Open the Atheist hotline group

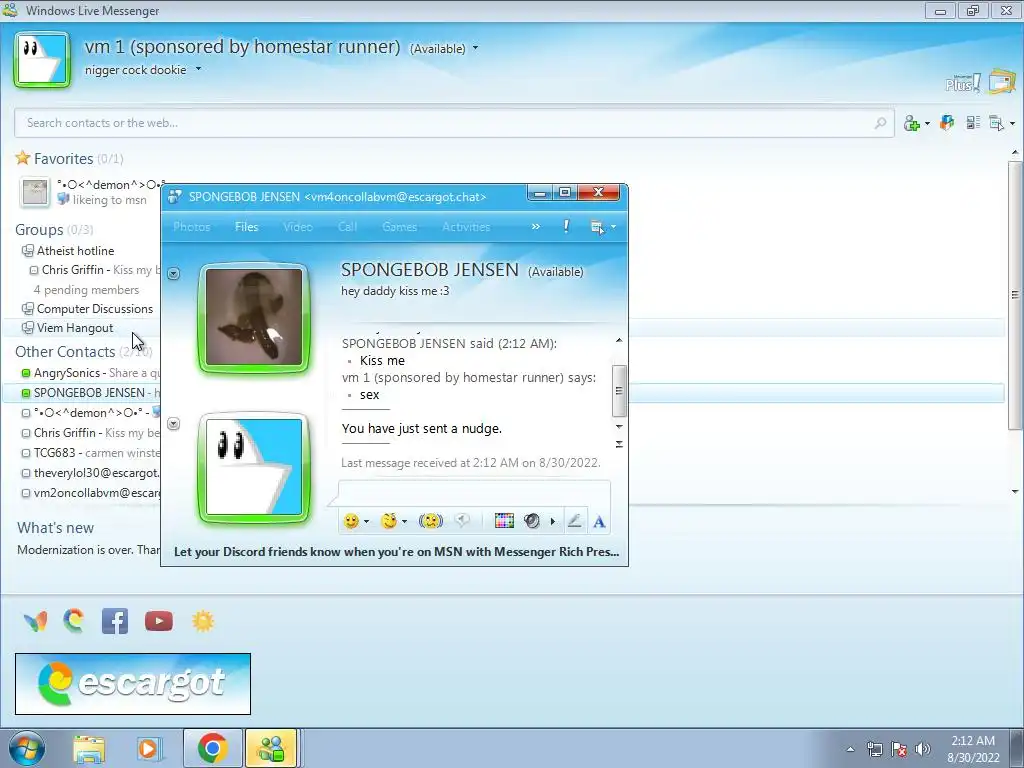pos(75,251)
